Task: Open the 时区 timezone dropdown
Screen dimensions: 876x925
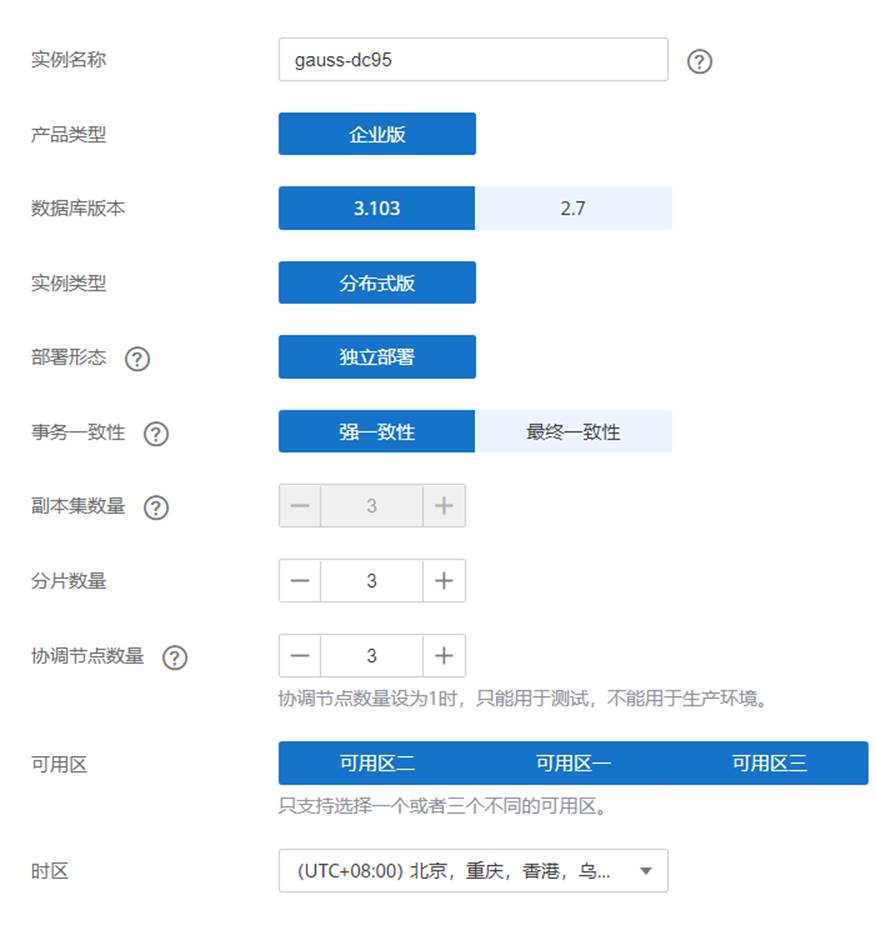Action: tap(473, 871)
